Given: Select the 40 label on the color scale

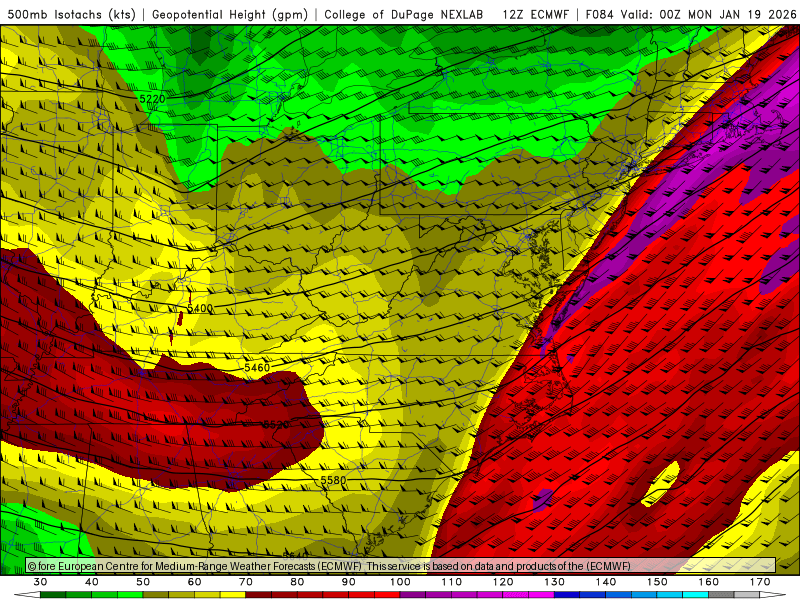Looking at the screenshot, I should click(92, 582).
